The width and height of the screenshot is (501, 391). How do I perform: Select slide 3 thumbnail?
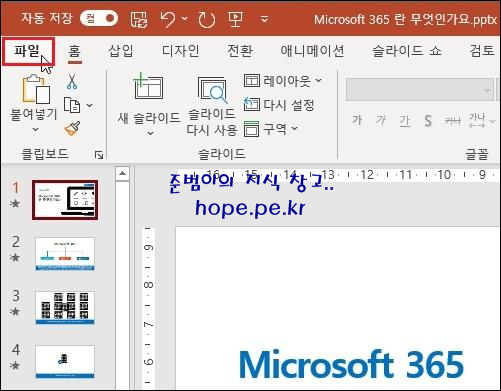pyautogui.click(x=65, y=308)
